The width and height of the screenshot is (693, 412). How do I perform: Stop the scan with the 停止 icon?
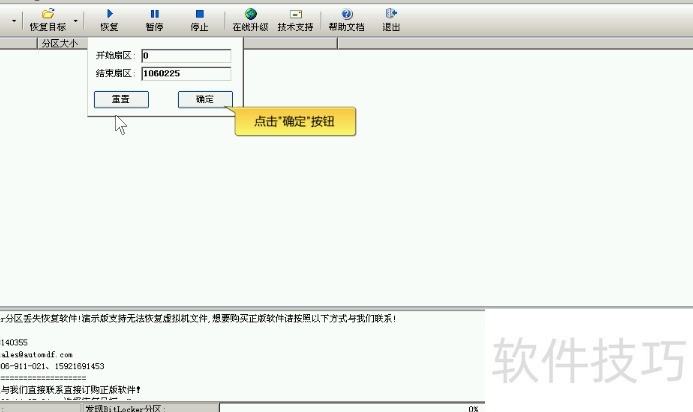pyautogui.click(x=199, y=14)
